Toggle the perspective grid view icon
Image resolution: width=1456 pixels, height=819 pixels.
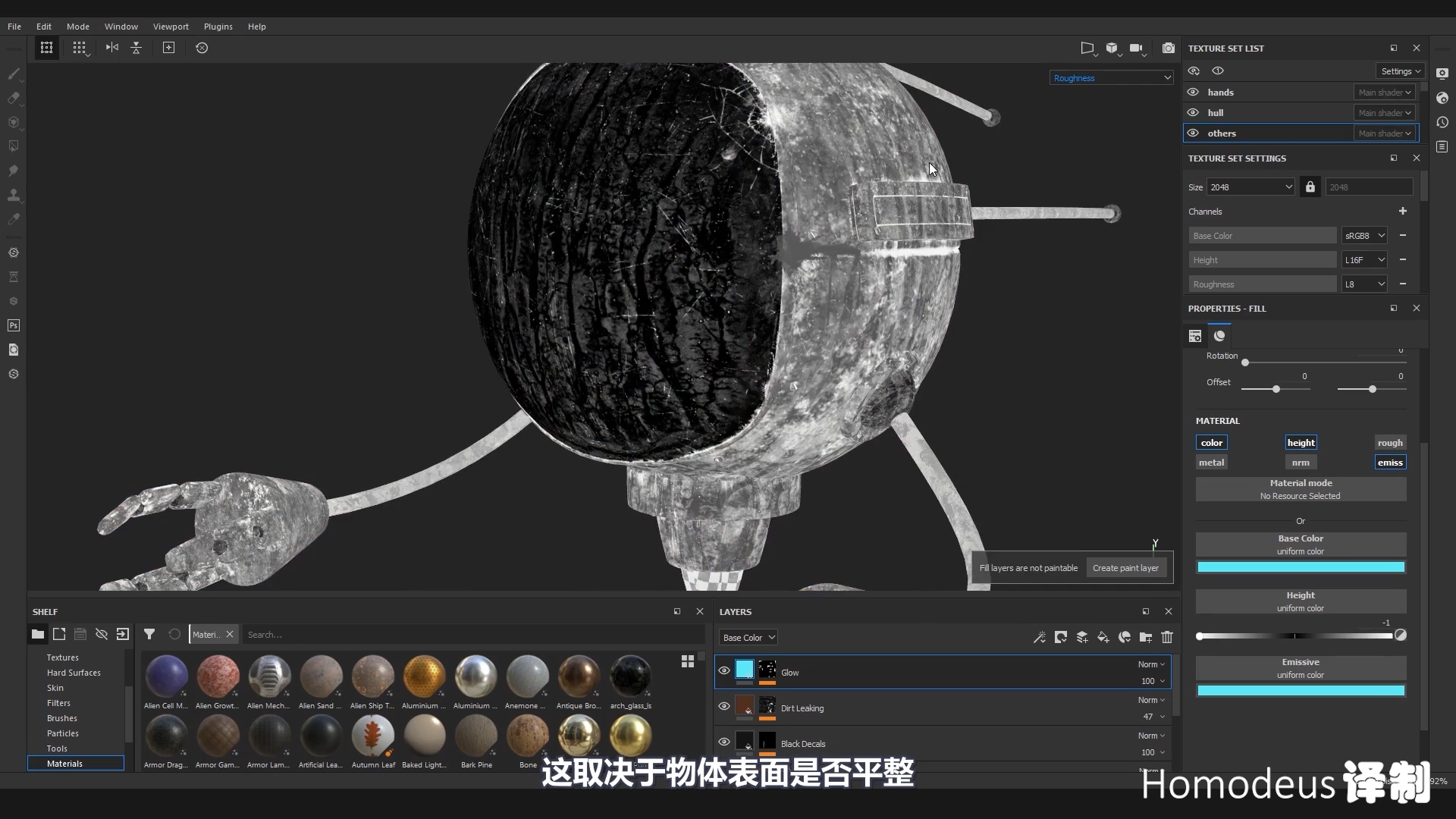click(1087, 48)
